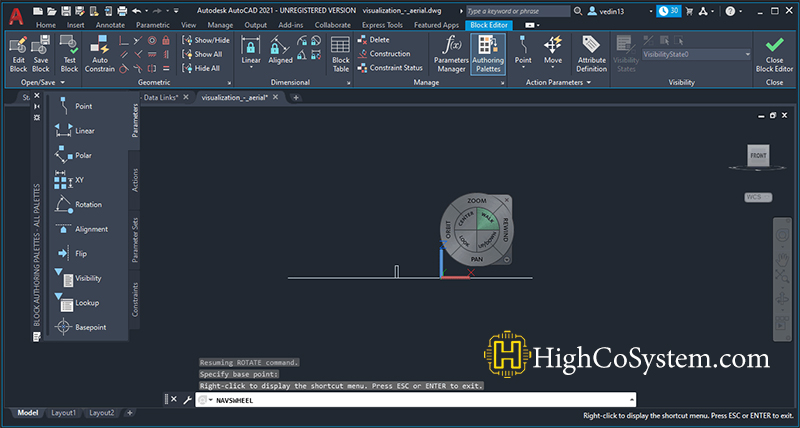
Task: Switch to Constraints palette tab
Action: (x=135, y=300)
